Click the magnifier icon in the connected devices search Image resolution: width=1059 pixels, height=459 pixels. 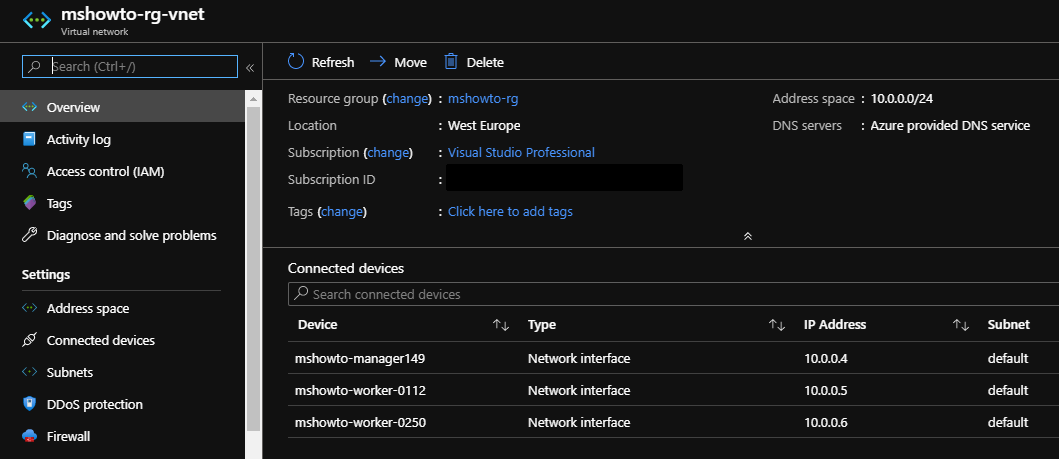pyautogui.click(x=302, y=294)
